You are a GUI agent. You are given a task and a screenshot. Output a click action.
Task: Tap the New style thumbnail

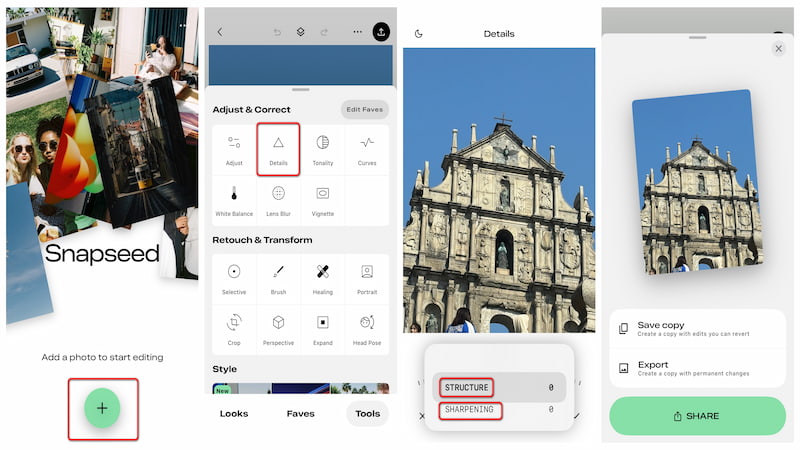(242, 388)
